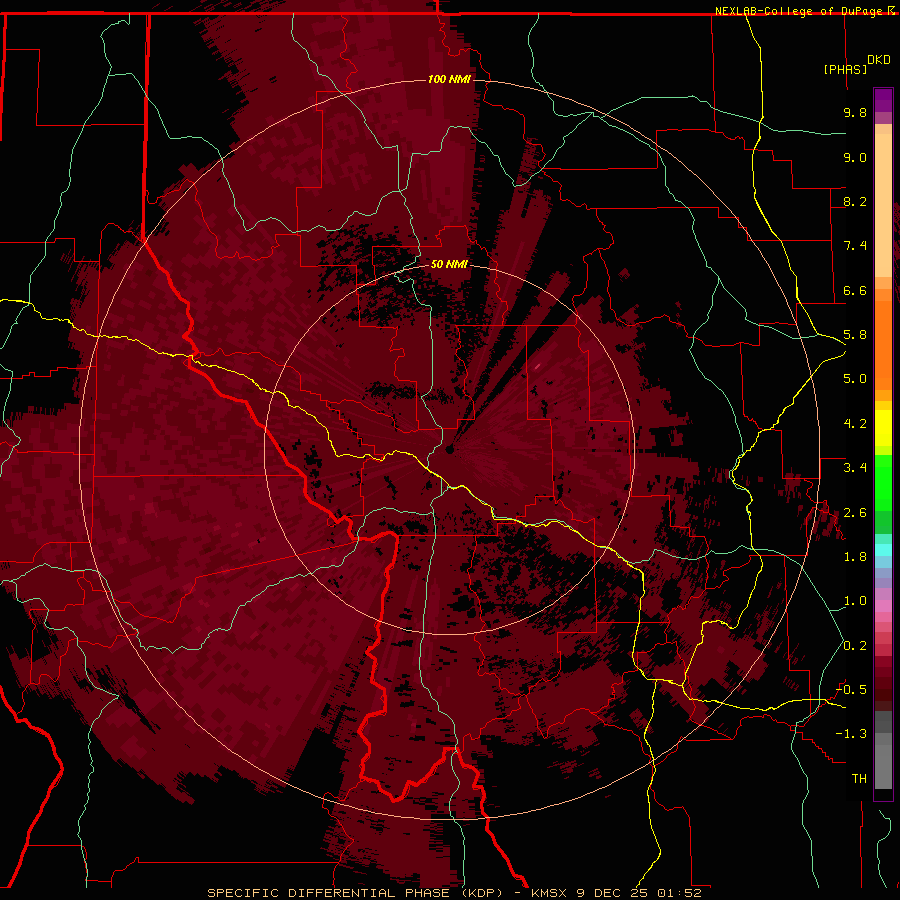Click the 2.6 scale value
The image size is (900, 900).
tap(855, 513)
